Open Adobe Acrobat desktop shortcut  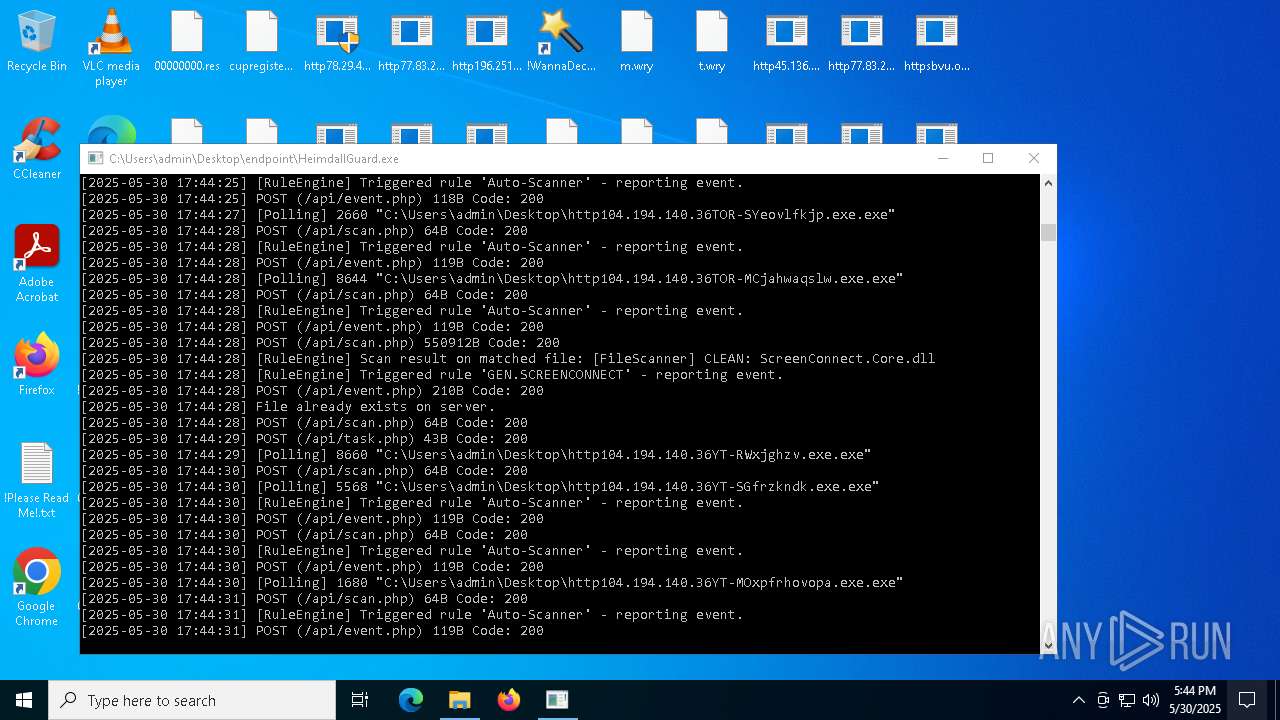[x=37, y=264]
